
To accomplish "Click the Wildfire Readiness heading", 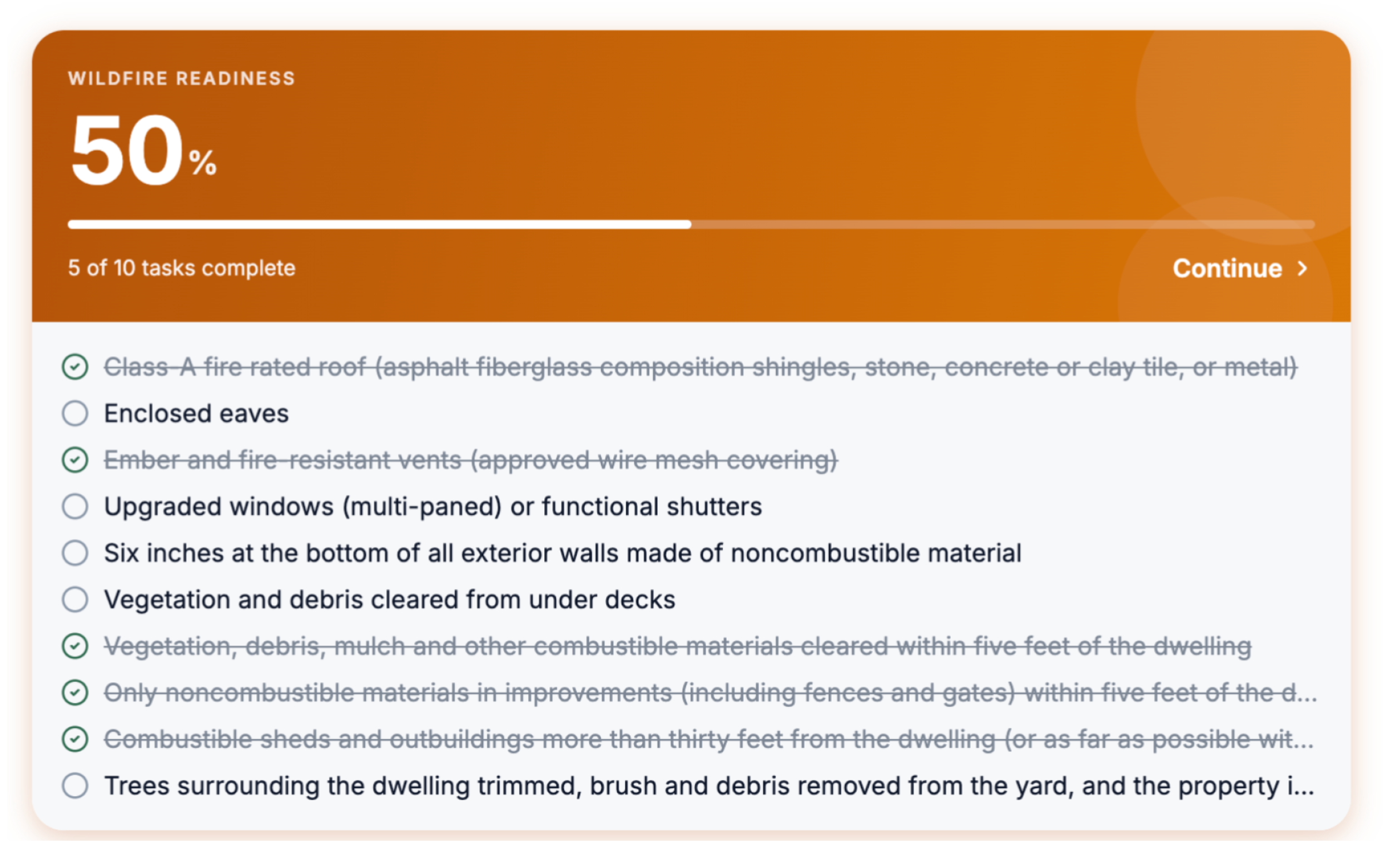I will 181,78.
